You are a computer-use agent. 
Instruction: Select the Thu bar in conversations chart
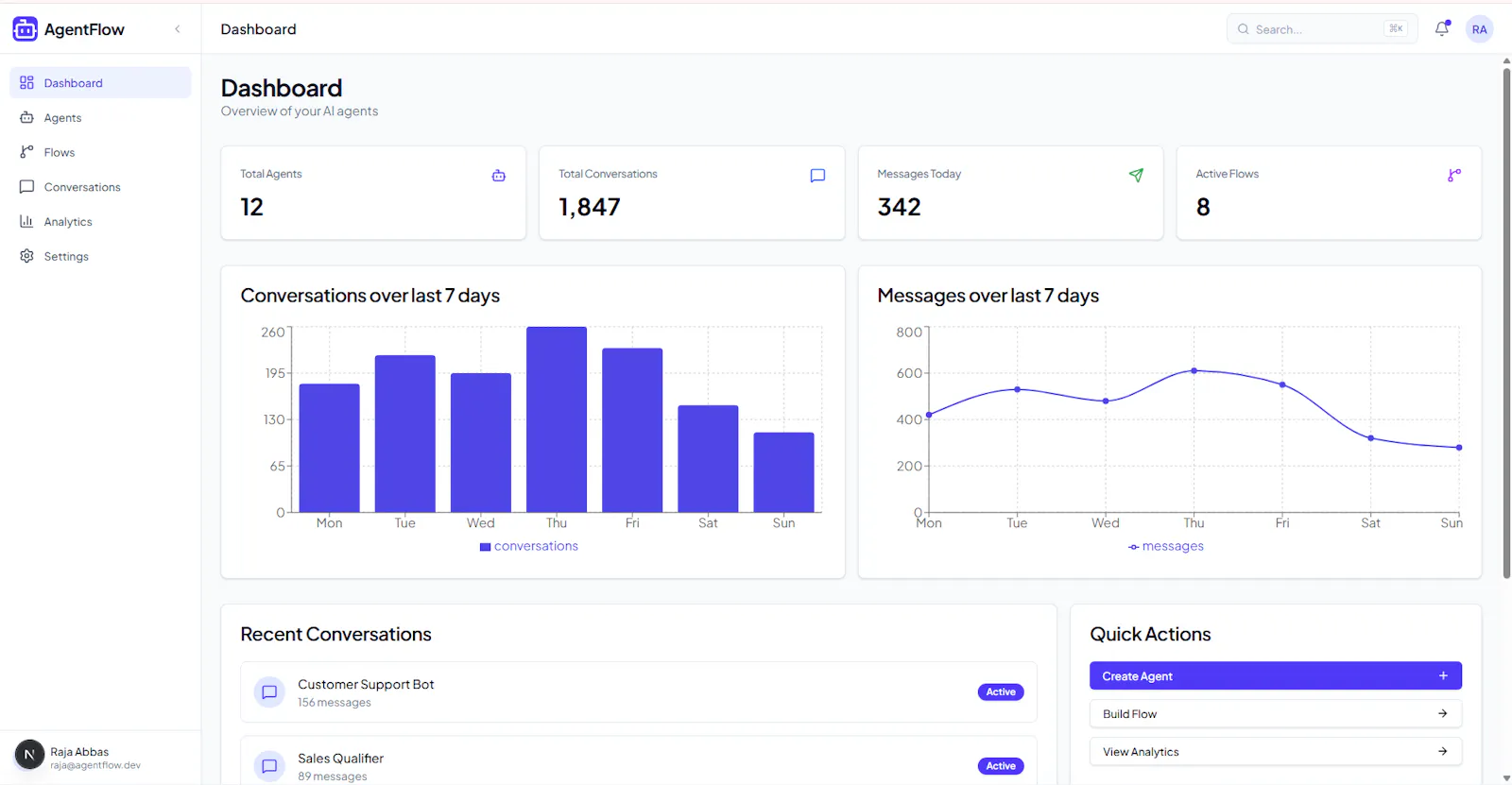[557, 419]
